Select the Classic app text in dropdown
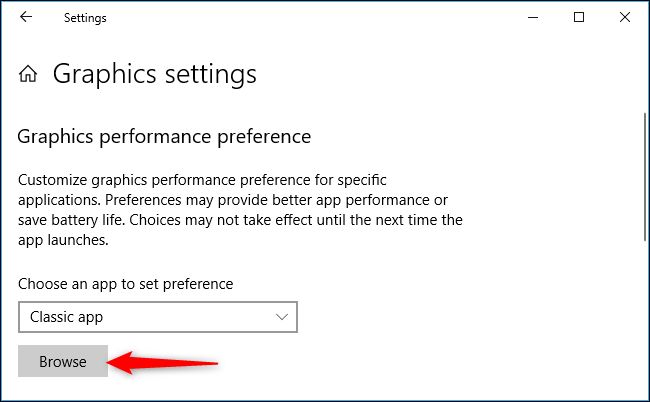Screen dimensions: 650x402 tap(66, 317)
